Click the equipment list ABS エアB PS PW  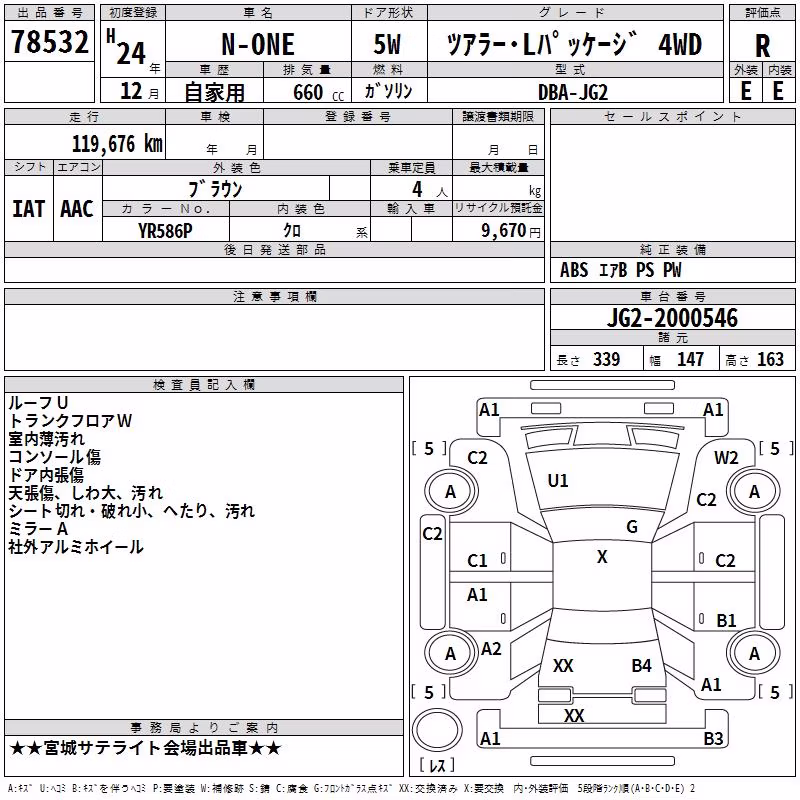coord(620,270)
